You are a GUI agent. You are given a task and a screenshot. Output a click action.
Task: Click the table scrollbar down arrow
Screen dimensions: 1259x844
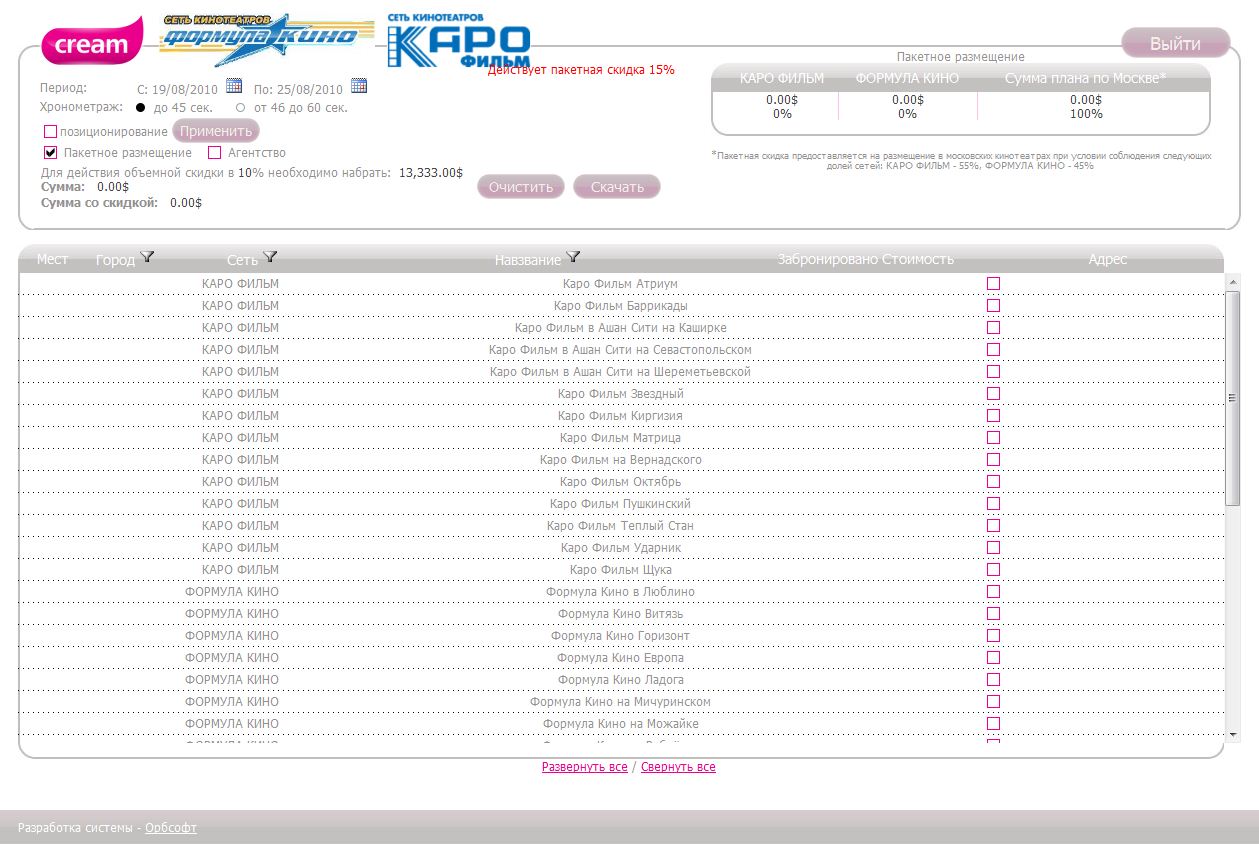coord(1232,735)
